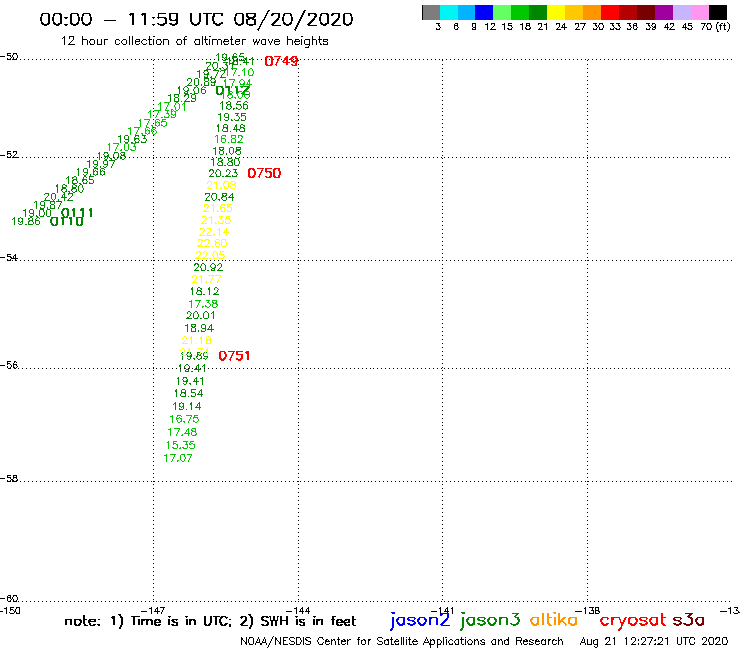Click the red 0751 time marker
The width and height of the screenshot is (740, 650).
[x=234, y=355]
